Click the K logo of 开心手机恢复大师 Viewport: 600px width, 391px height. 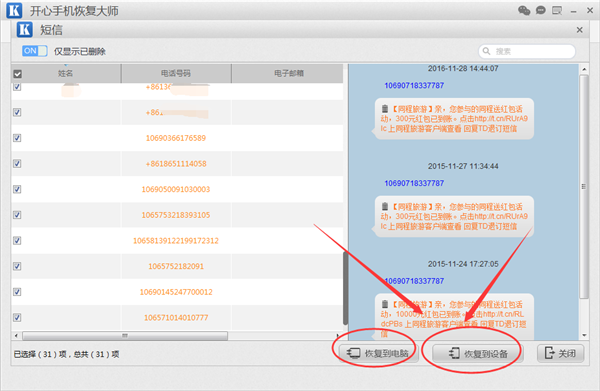[x=14, y=10]
